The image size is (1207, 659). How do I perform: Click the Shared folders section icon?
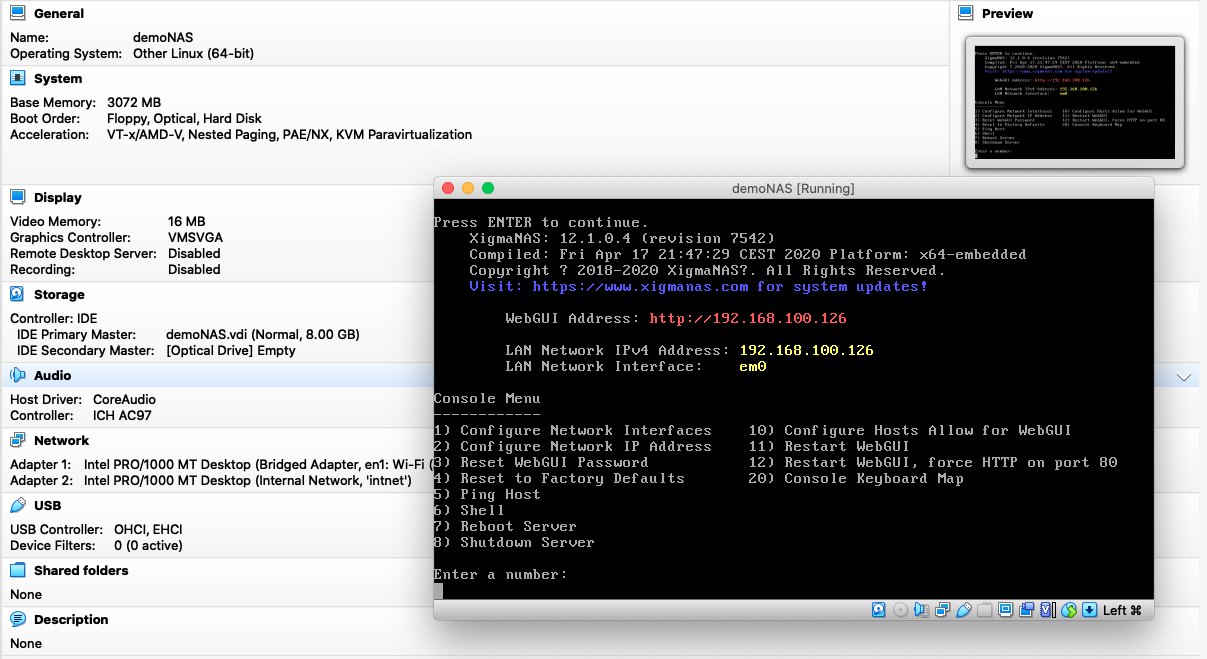[18, 570]
